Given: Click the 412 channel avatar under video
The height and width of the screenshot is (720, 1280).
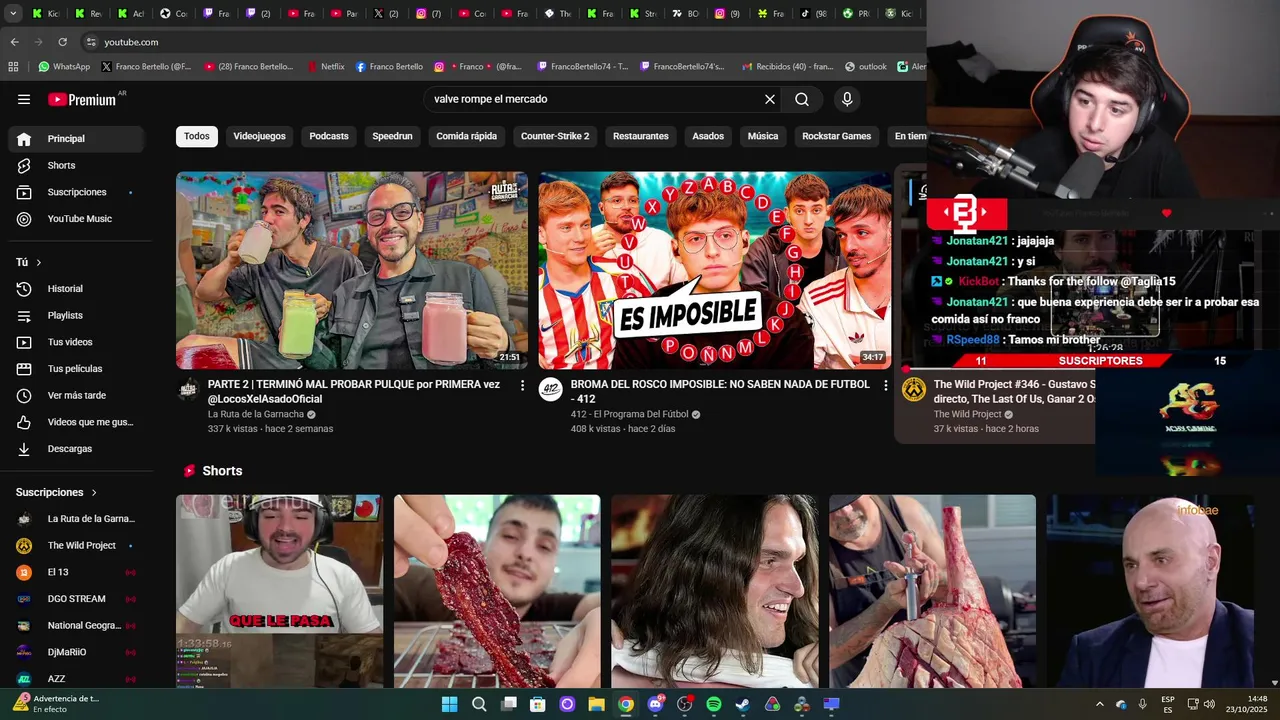Looking at the screenshot, I should click(551, 390).
